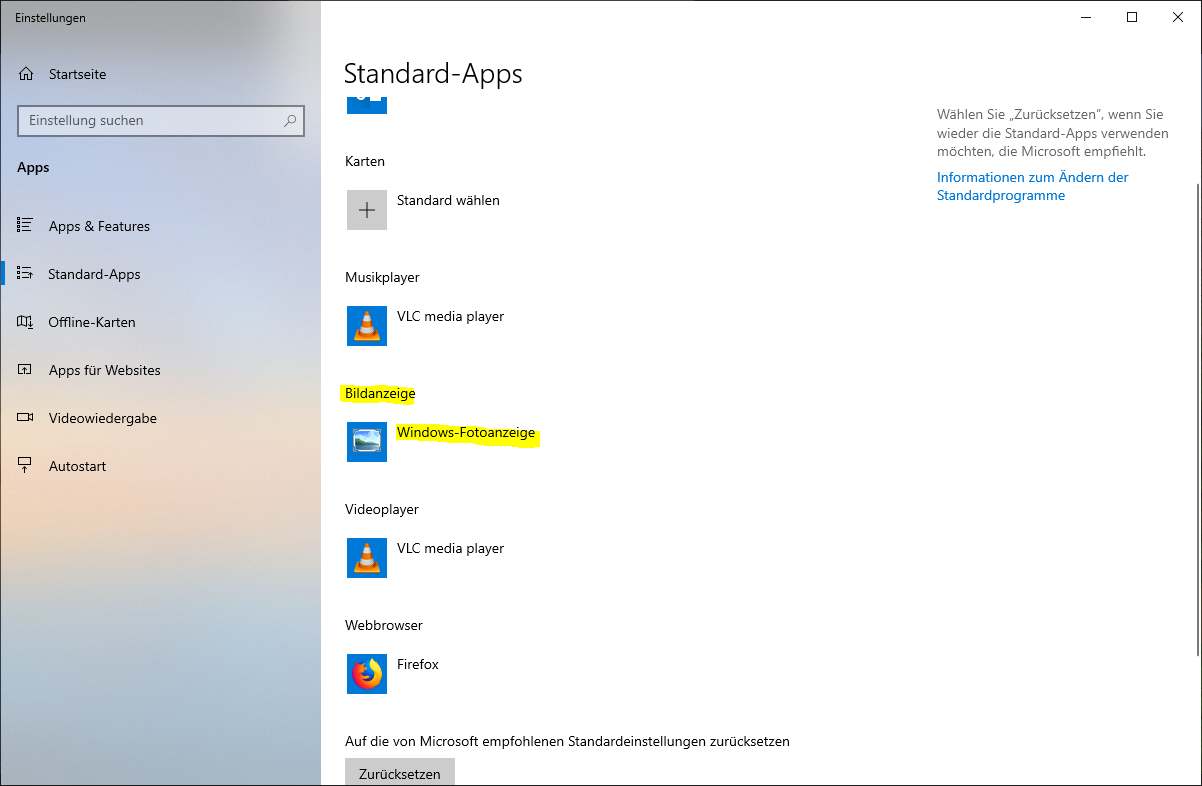
Task: Click the Offline-Karten map icon
Action: click(x=26, y=322)
